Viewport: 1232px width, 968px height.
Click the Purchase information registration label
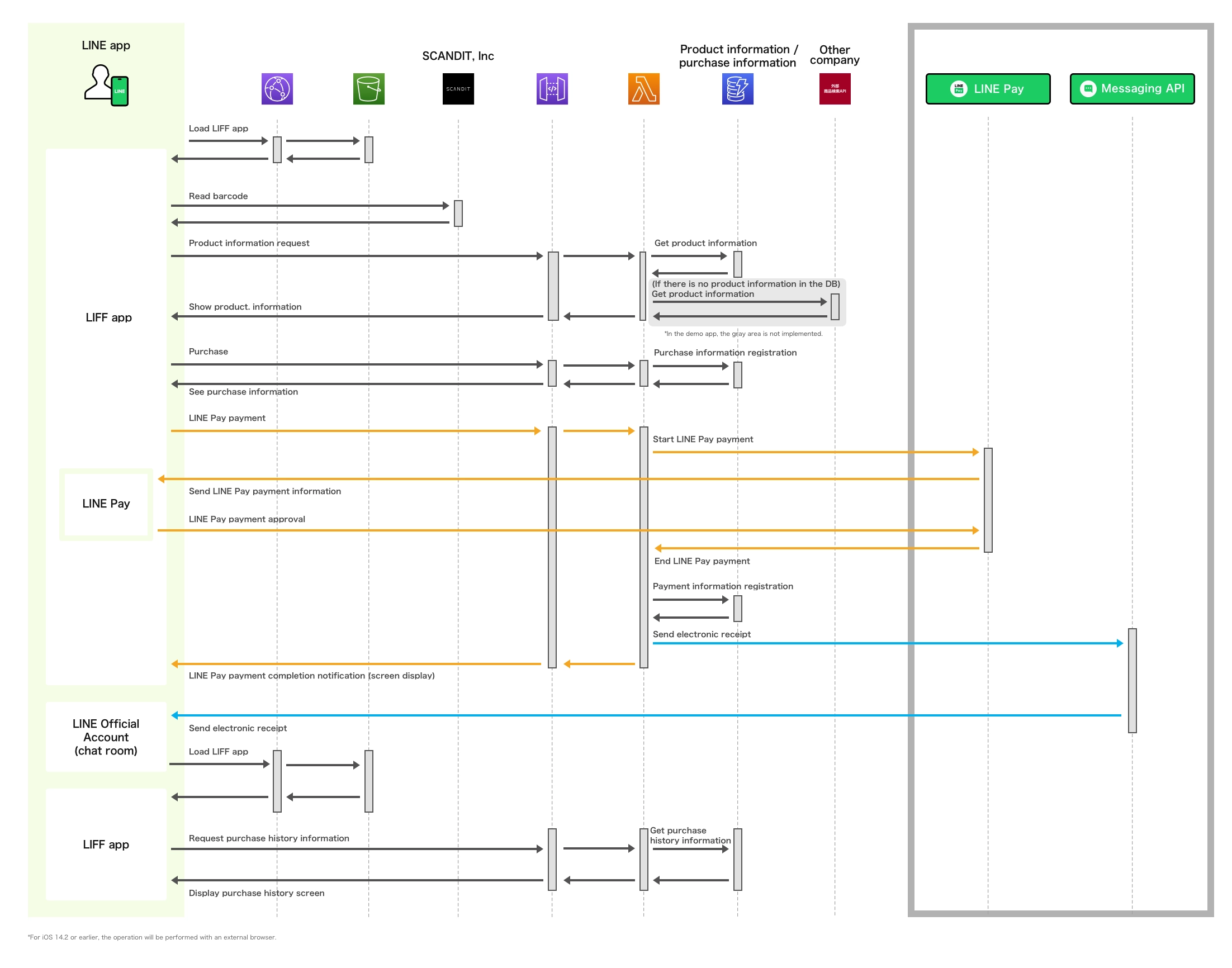click(725, 353)
